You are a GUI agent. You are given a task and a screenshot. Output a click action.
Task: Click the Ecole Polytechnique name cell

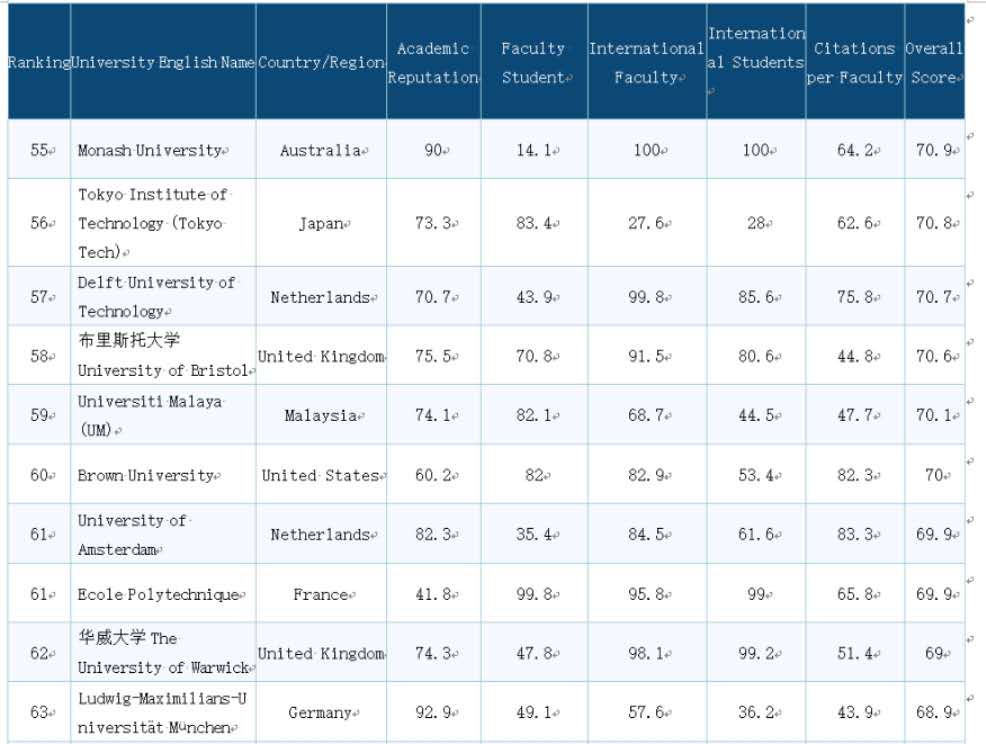pyautogui.click(x=161, y=594)
